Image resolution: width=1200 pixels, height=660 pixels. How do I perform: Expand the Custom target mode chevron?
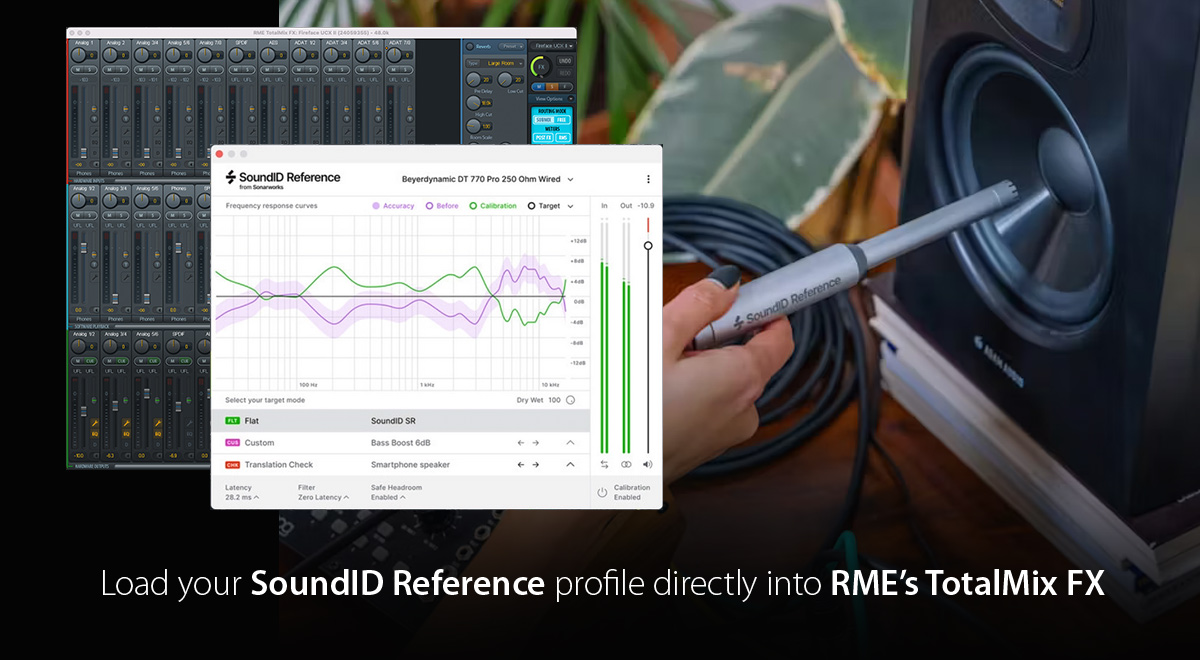[x=570, y=442]
